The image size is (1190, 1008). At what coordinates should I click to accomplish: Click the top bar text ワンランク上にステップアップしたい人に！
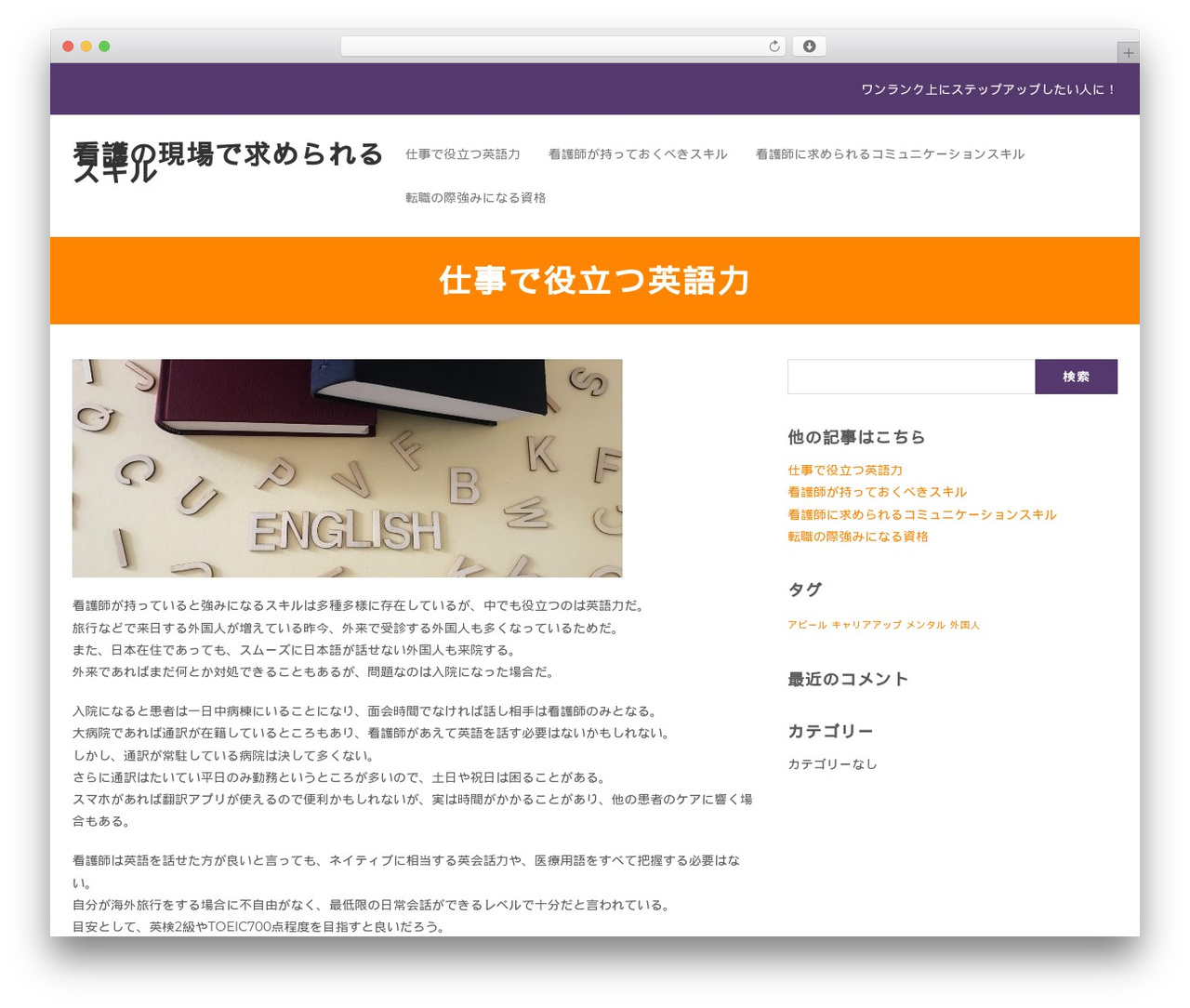click(989, 89)
